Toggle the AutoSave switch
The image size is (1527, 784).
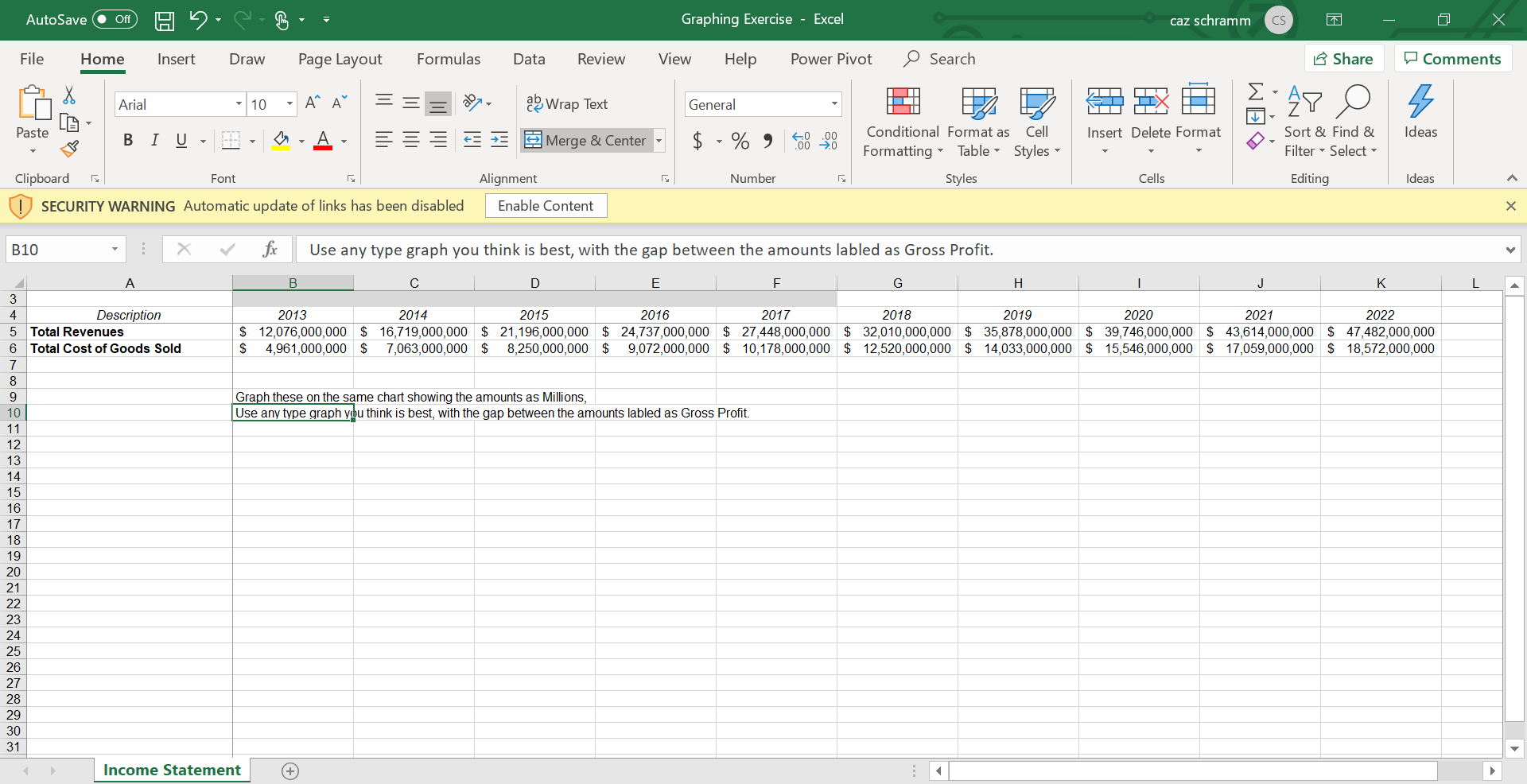[x=115, y=20]
